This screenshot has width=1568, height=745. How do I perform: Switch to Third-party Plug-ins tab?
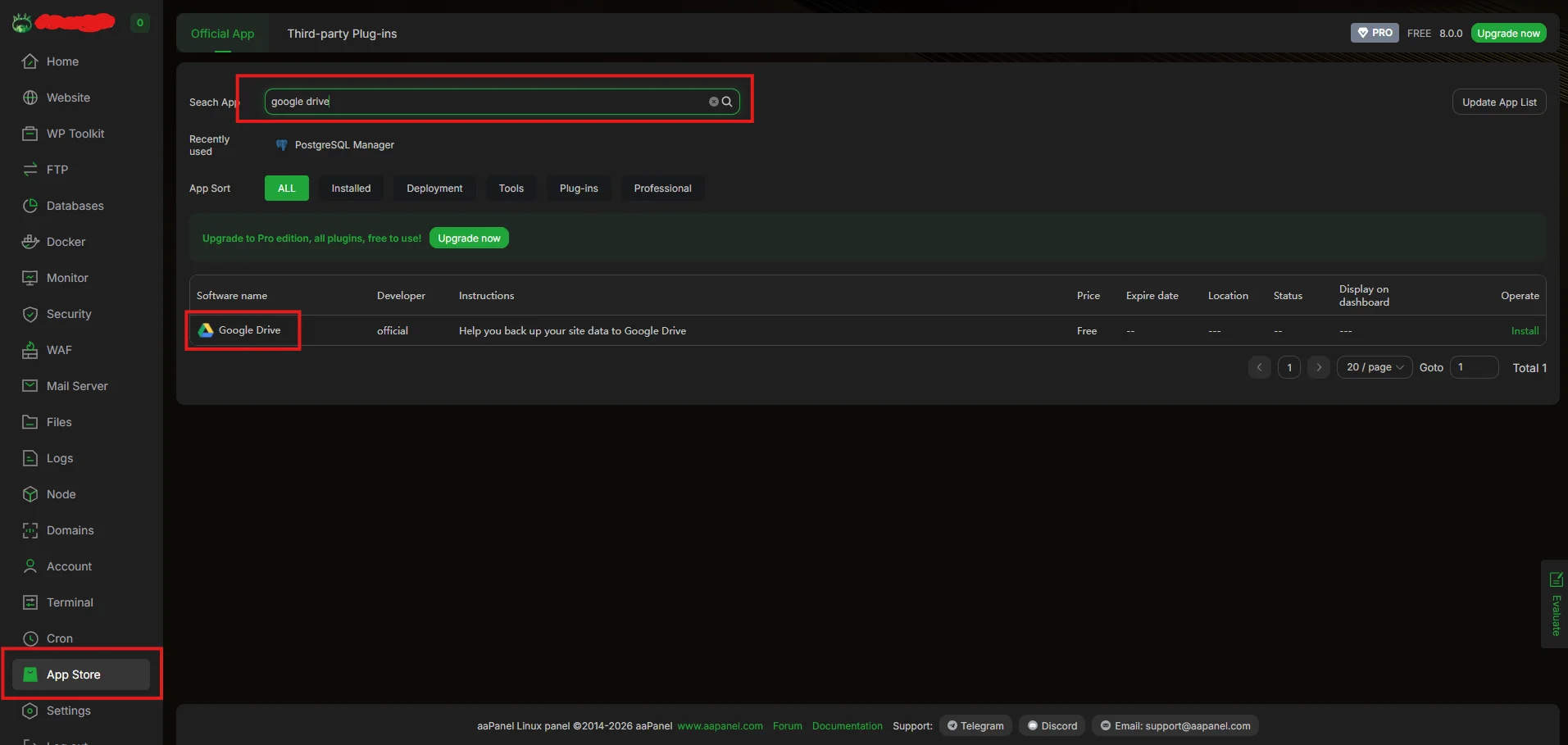pos(342,34)
